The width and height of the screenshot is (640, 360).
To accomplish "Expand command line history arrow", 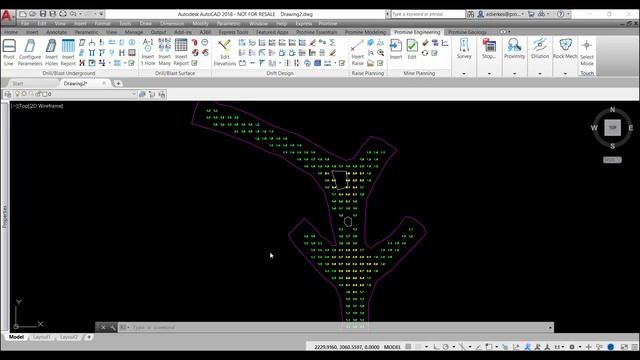I will click(550, 327).
